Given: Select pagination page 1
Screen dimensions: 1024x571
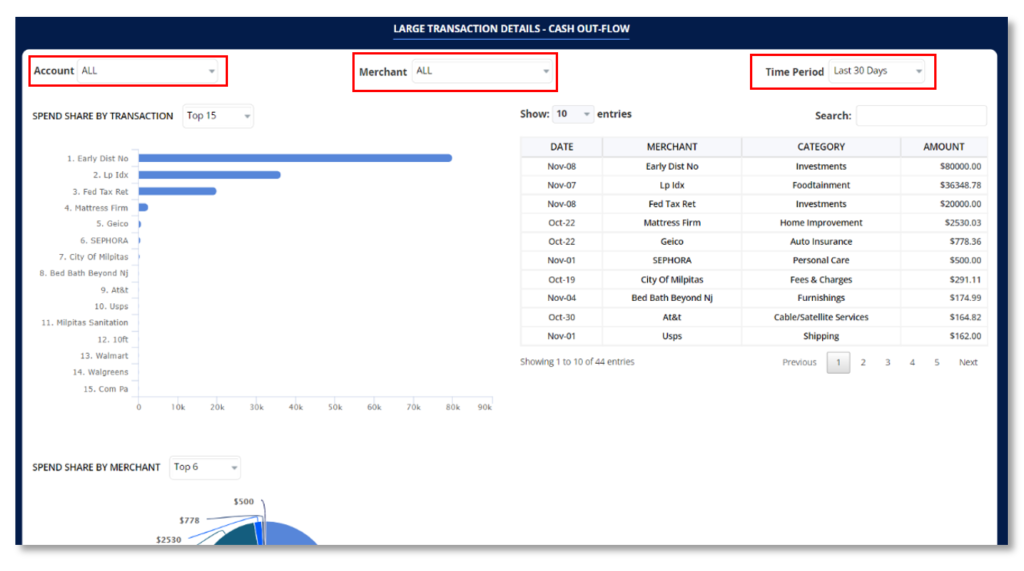Looking at the screenshot, I should pyautogui.click(x=839, y=362).
